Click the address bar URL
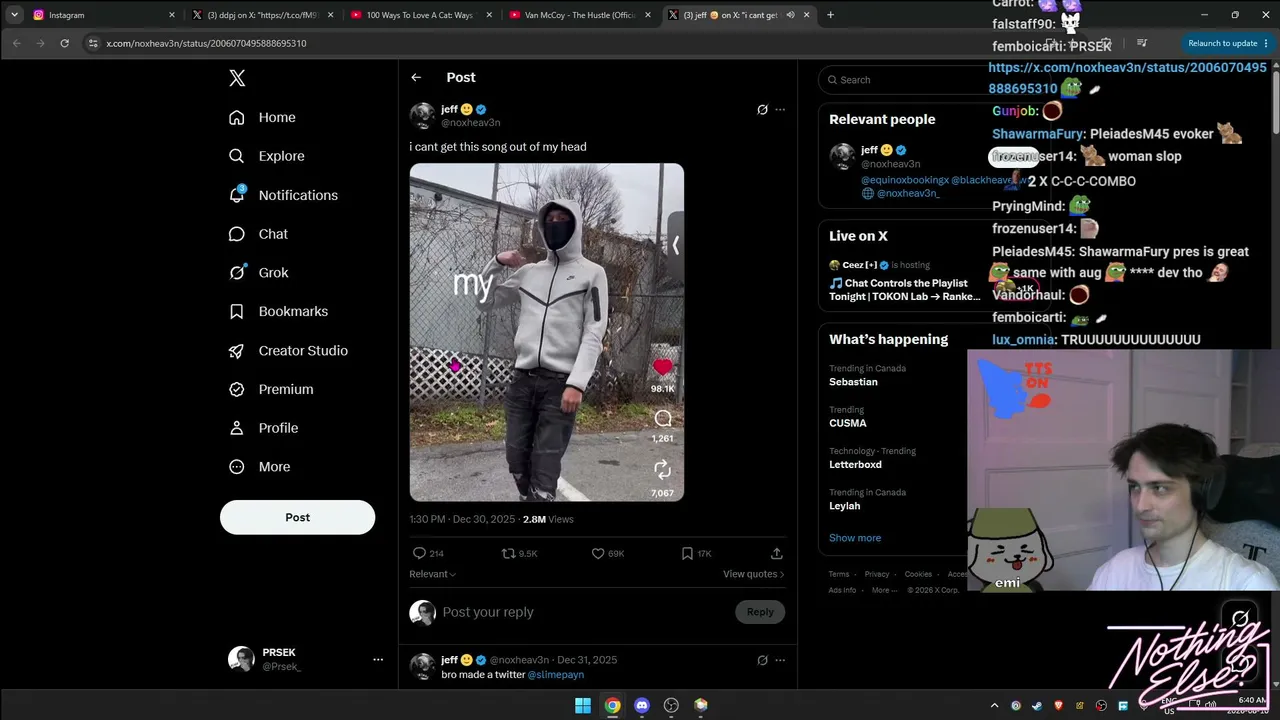The width and height of the screenshot is (1280, 720). tap(206, 43)
